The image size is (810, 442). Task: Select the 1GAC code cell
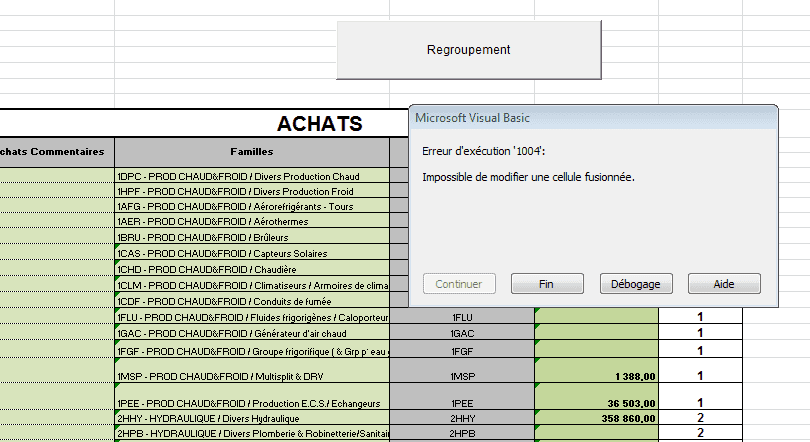pyautogui.click(x=462, y=333)
